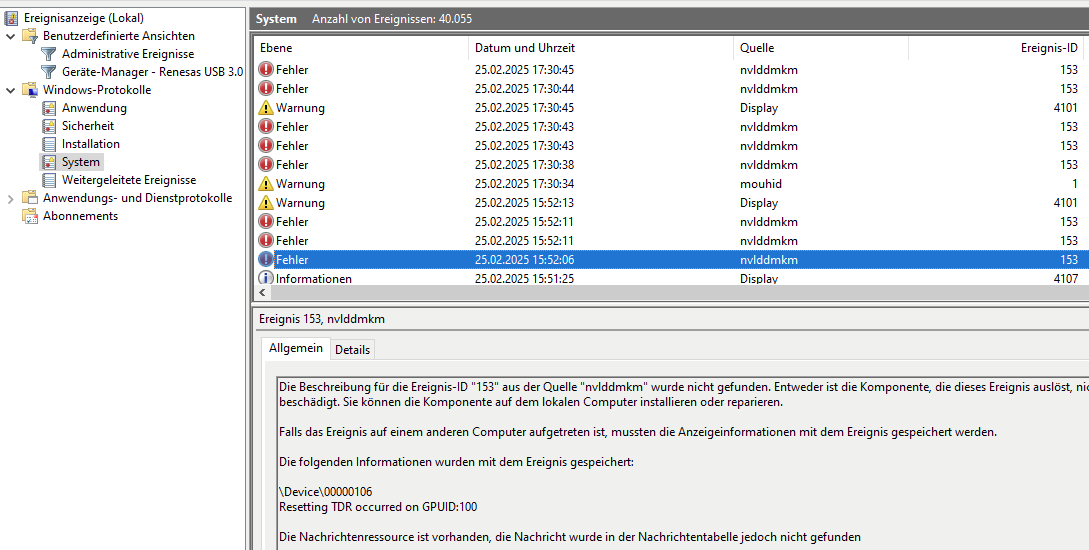Click error icon of 17:30:38 event
1089x550 pixels.
pyautogui.click(x=266, y=165)
